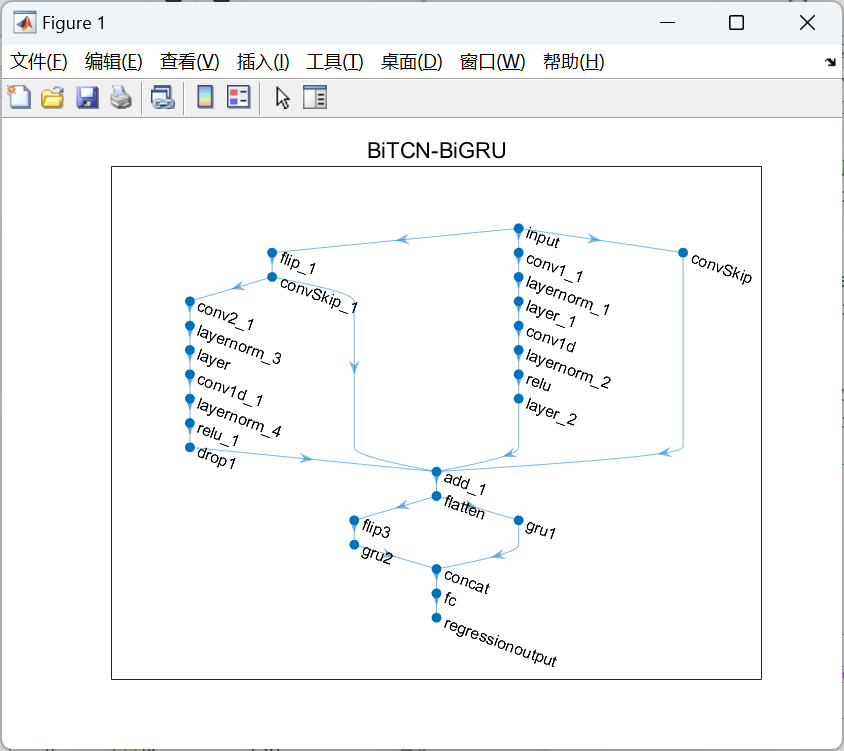Open the Property Inspector panel icon
This screenshot has width=844, height=751.
[x=315, y=97]
